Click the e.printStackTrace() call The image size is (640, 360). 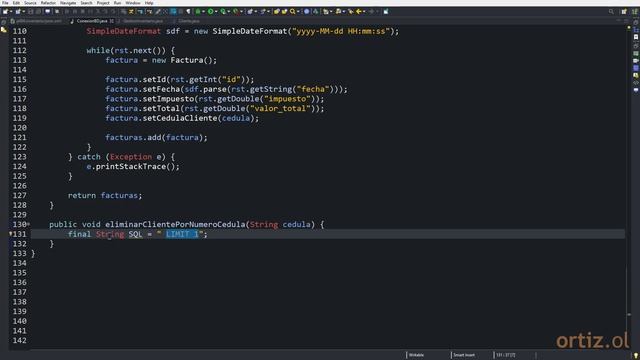(x=133, y=167)
